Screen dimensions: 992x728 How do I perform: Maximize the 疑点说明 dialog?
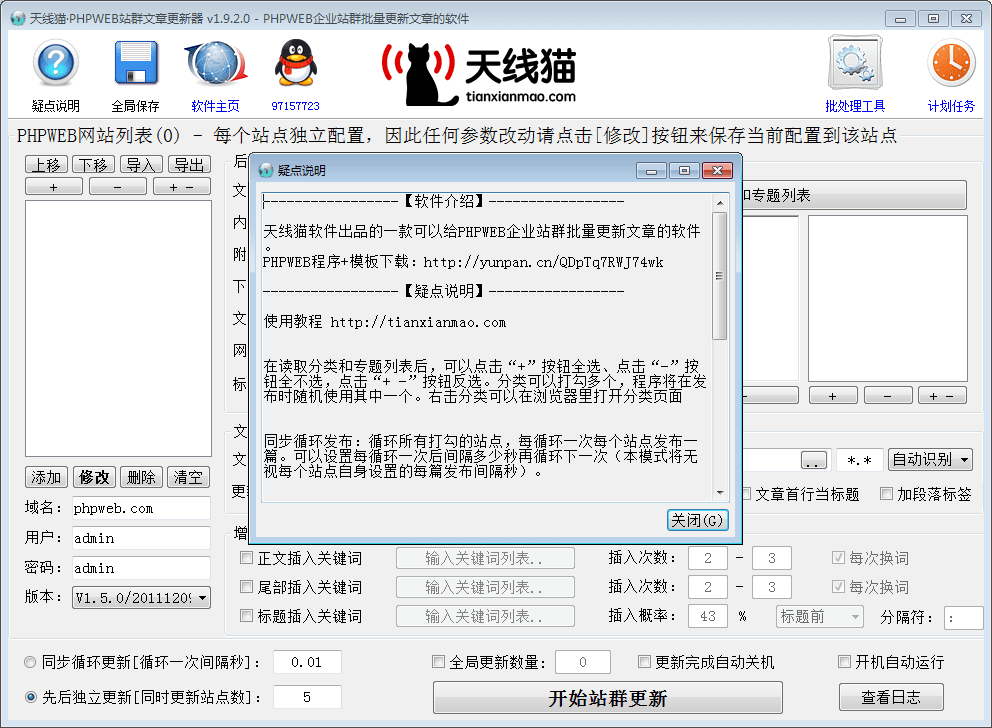(x=684, y=171)
